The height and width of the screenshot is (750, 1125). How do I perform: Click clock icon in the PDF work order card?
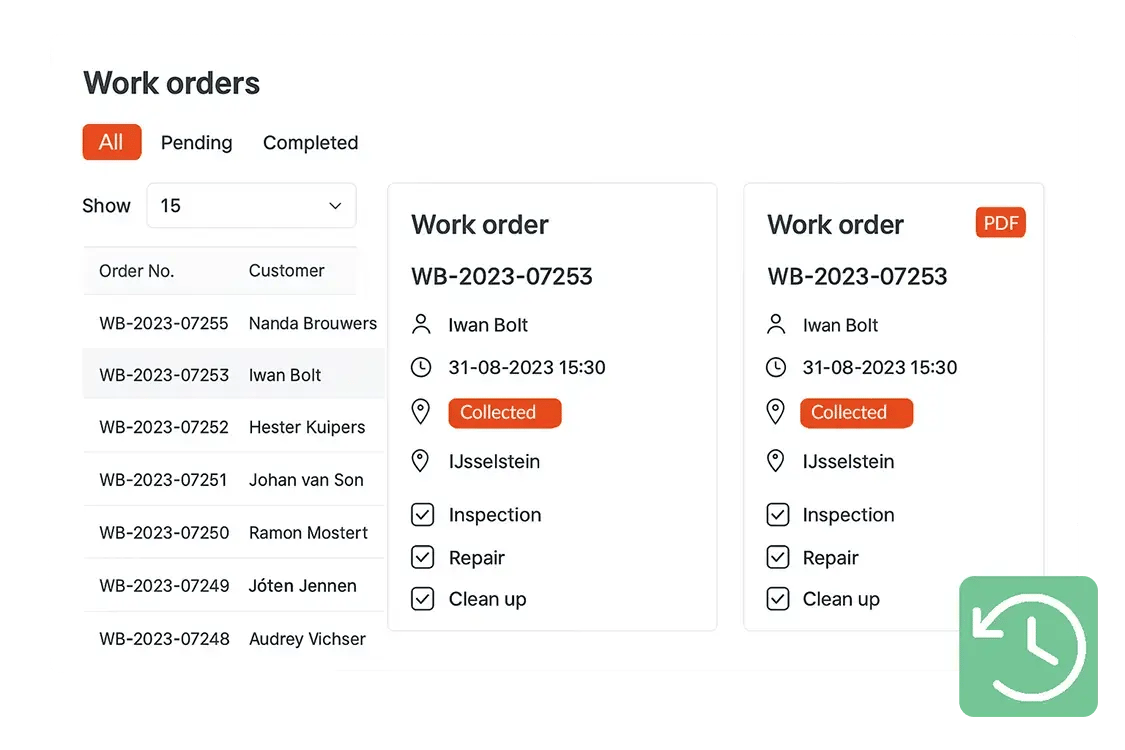(776, 367)
